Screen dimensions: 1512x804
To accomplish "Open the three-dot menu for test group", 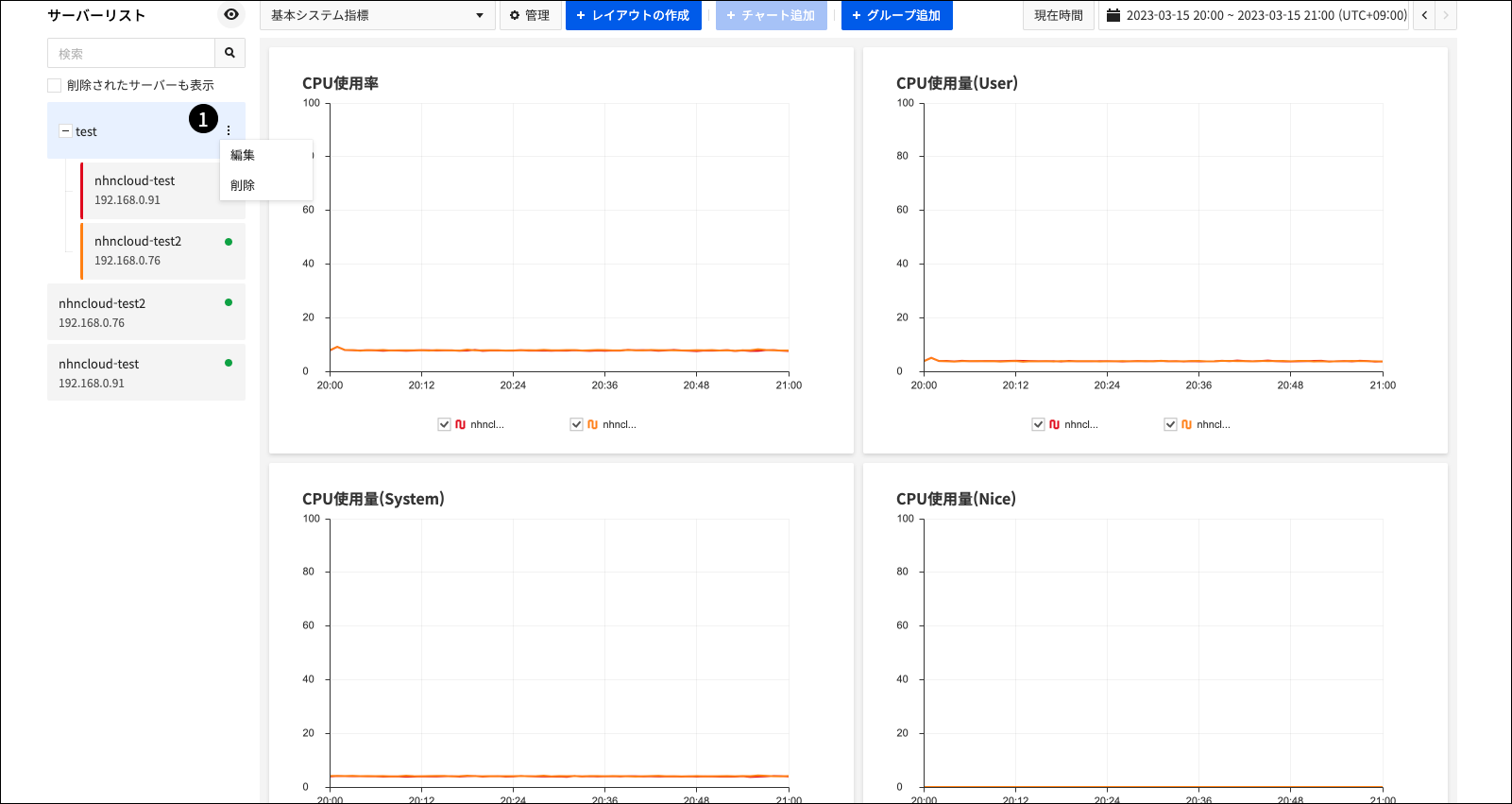I will [229, 131].
